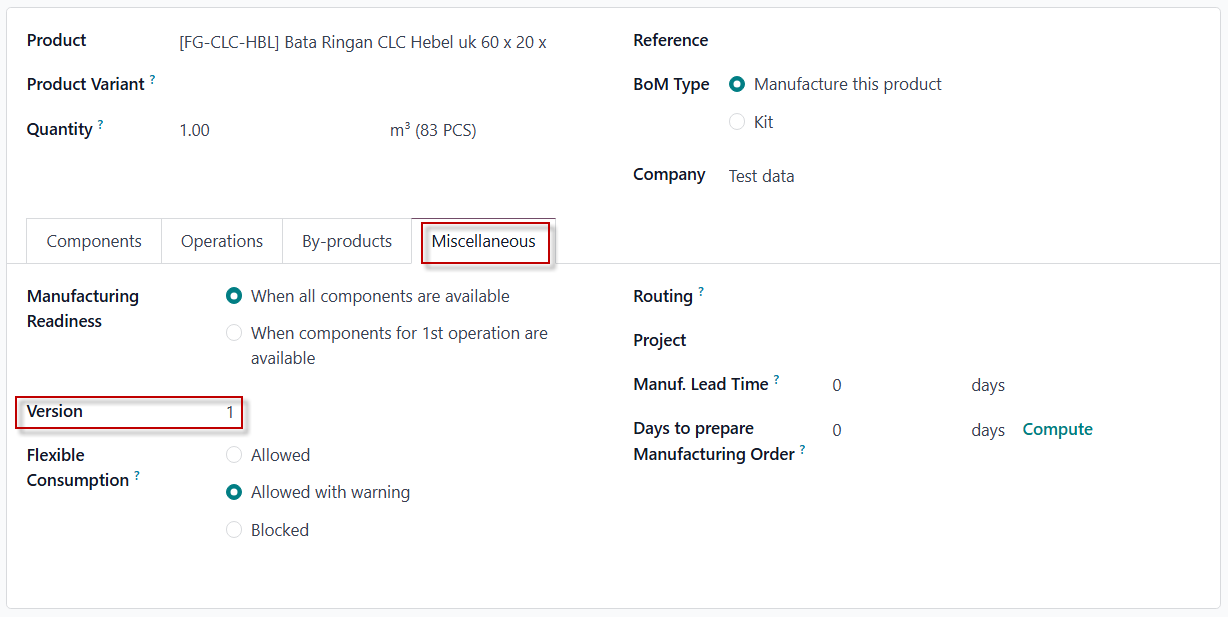Click help icon for Days to prepare Manufacturing Order
This screenshot has width=1228, height=617.
[x=802, y=449]
